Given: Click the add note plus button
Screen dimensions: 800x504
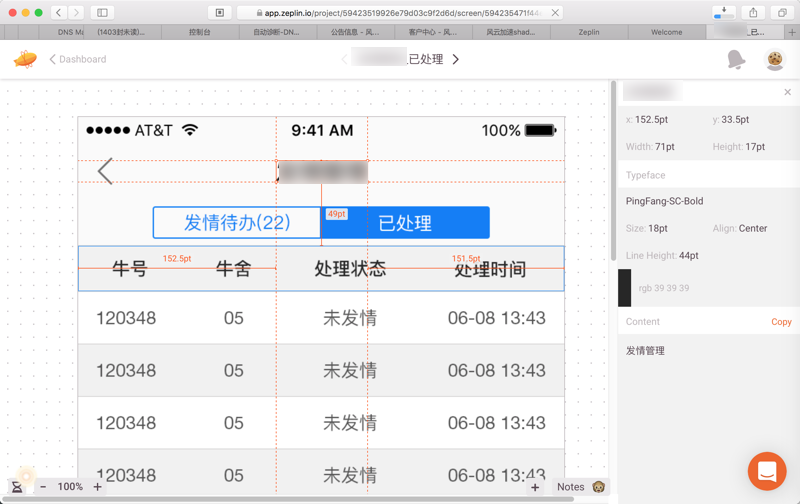Looking at the screenshot, I should click(x=535, y=488).
